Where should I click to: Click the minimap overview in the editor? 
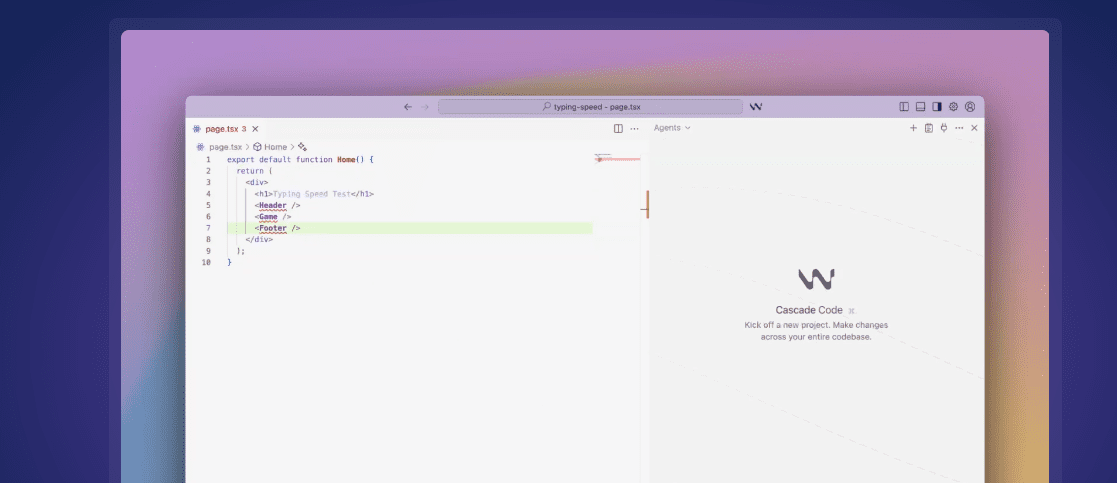(x=617, y=158)
